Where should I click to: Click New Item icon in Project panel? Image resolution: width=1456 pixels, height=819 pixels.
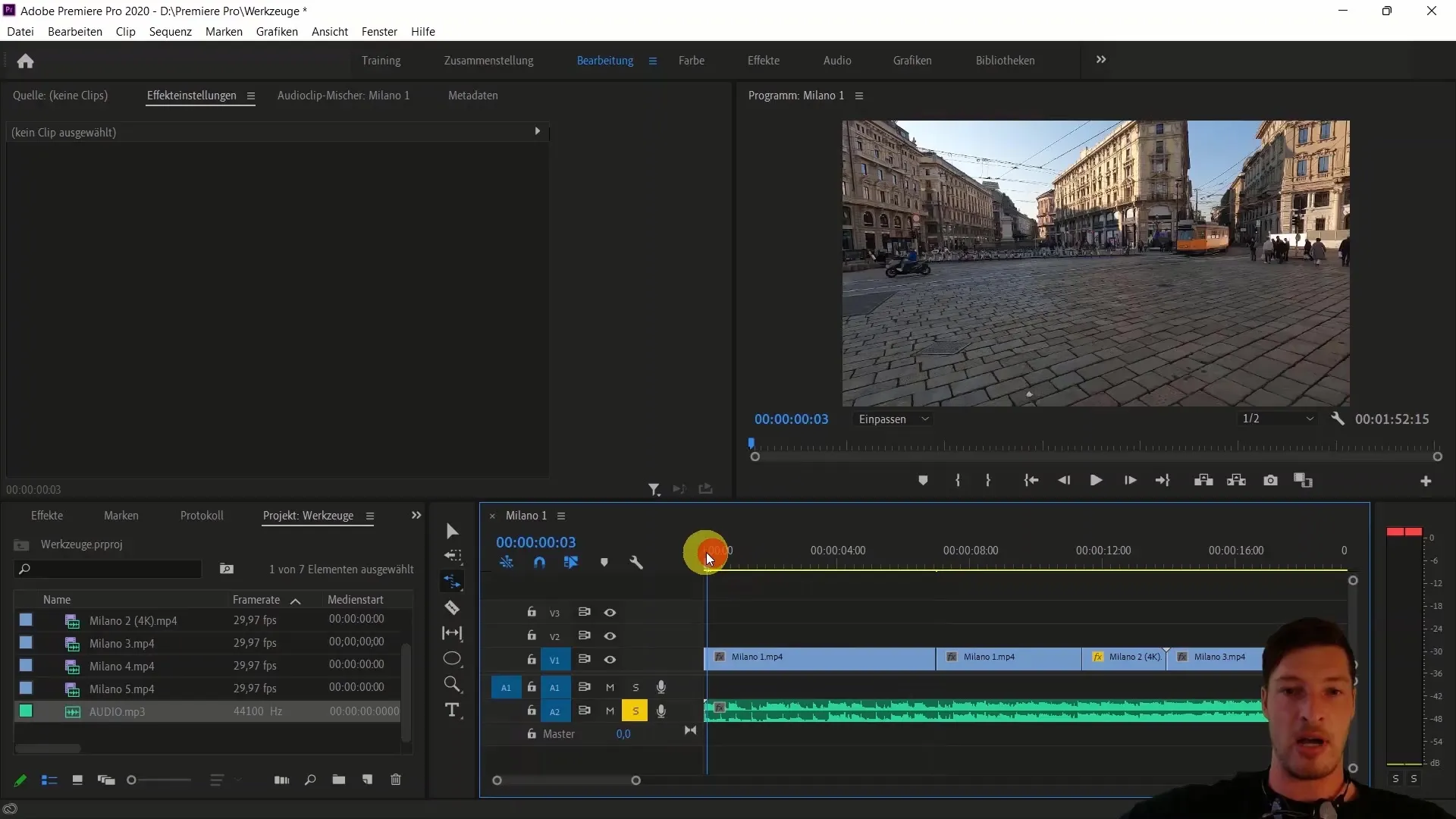(x=368, y=780)
